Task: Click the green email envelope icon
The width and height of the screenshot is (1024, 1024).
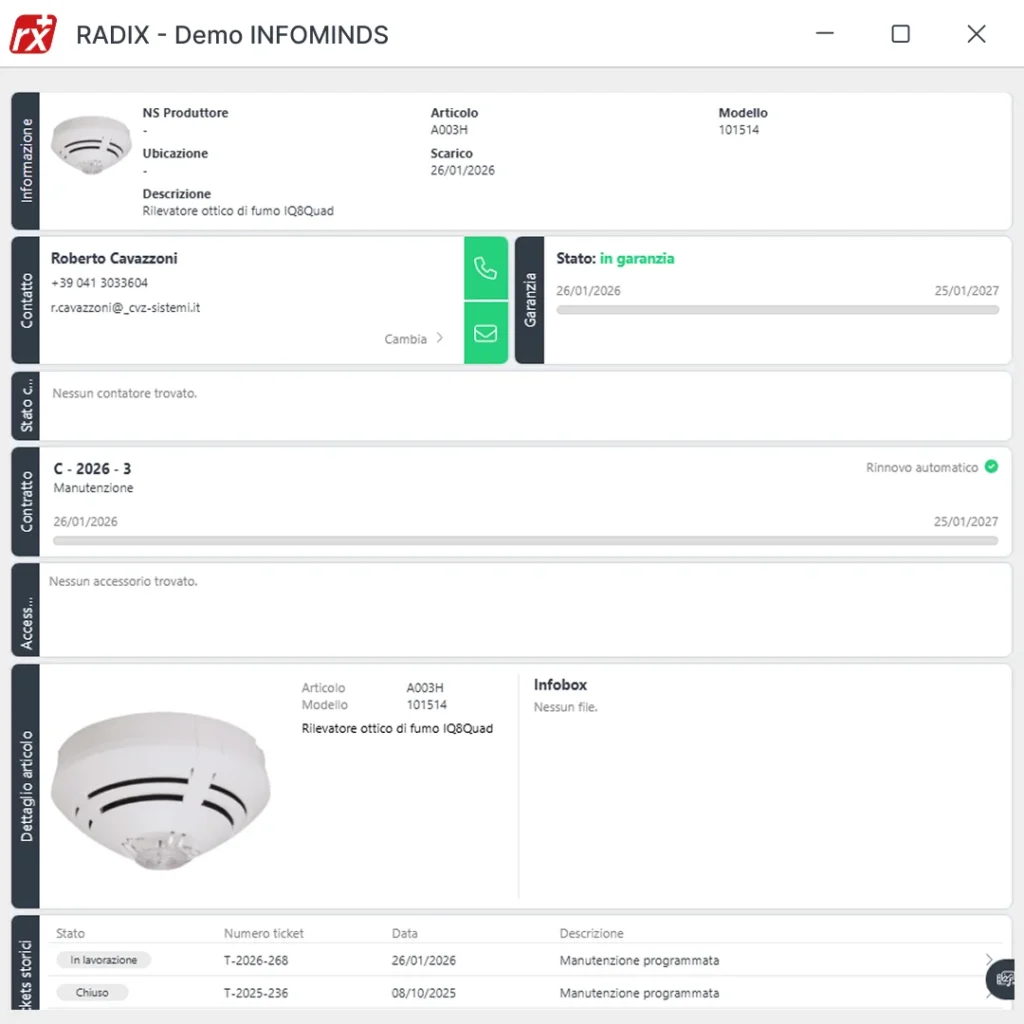Action: (x=486, y=333)
